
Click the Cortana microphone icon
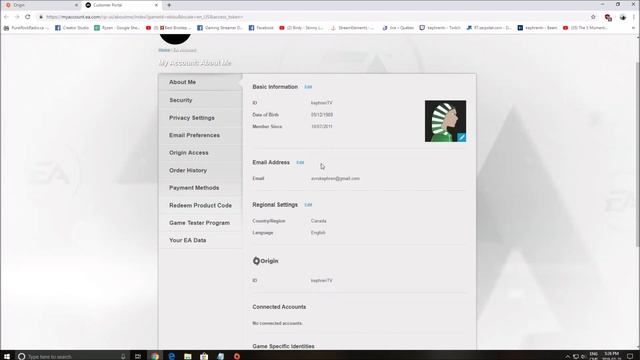pyautogui.click(x=123, y=356)
